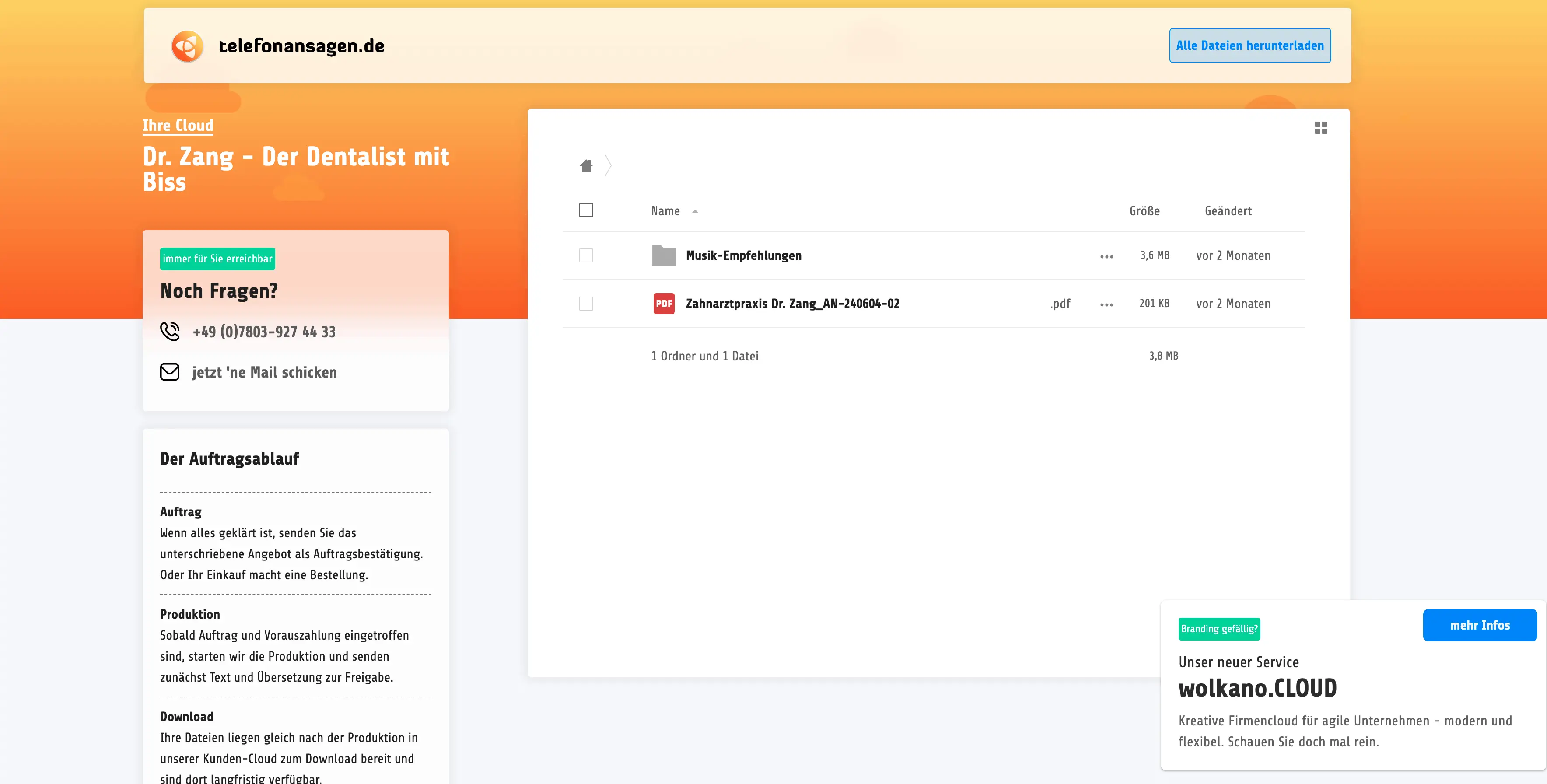Click the 201 KB size value
1547x784 pixels.
[1154, 303]
